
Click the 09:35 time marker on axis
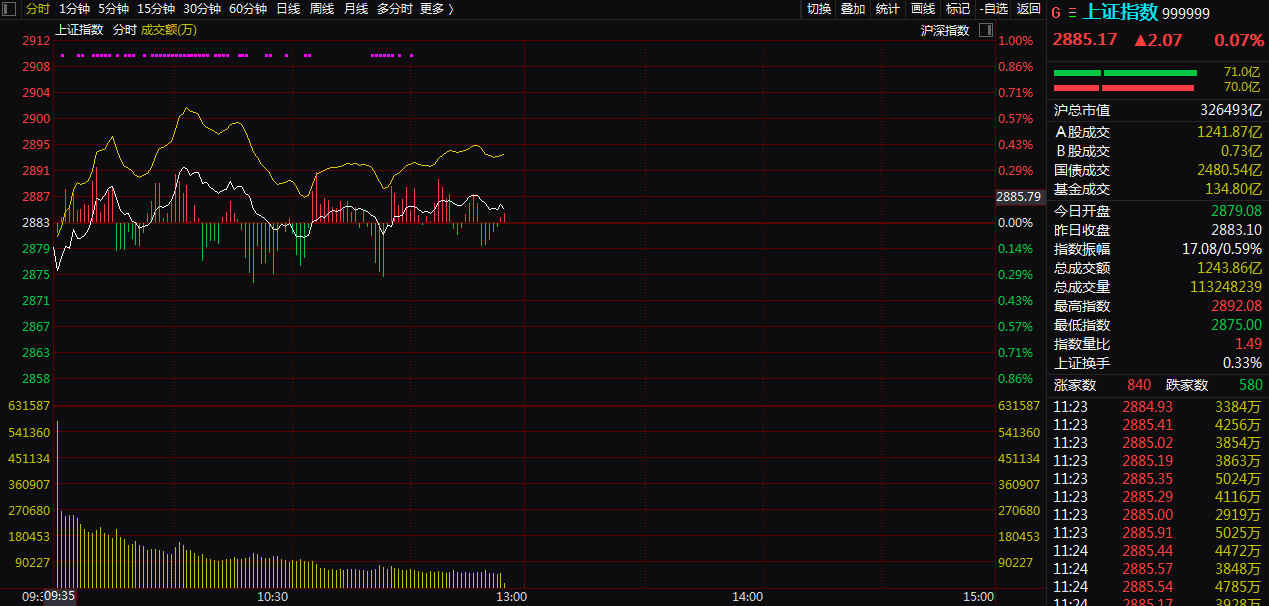tap(60, 596)
